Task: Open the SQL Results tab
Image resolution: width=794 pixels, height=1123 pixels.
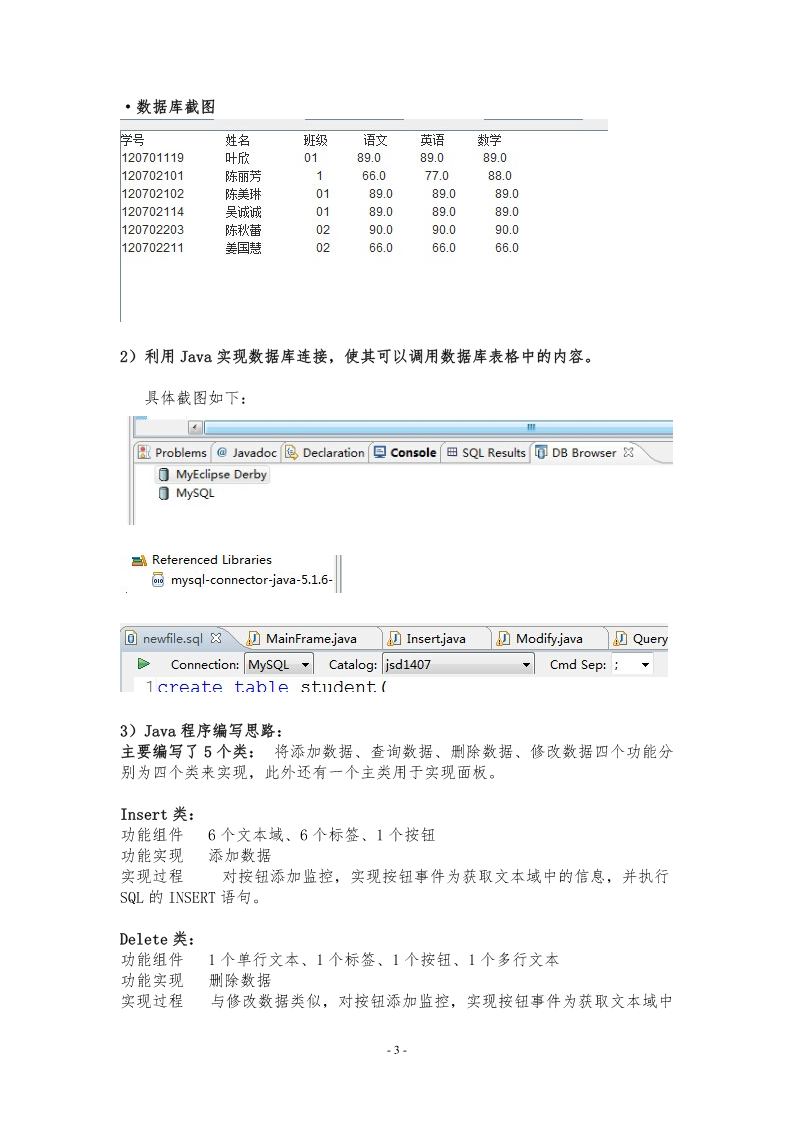Action: [485, 453]
